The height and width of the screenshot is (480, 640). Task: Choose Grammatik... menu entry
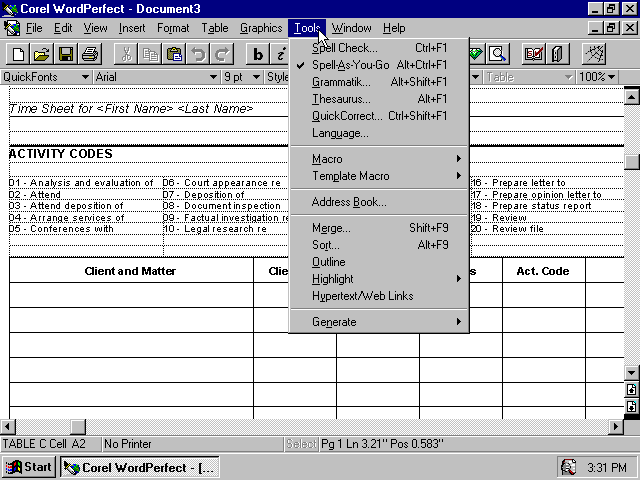pyautogui.click(x=379, y=82)
